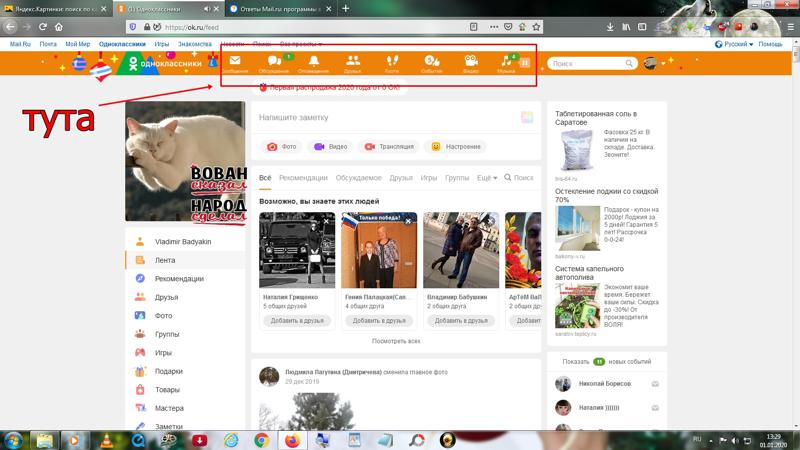Expand the Ещё dropdown in feed tabs
The image size is (800, 450).
487,178
